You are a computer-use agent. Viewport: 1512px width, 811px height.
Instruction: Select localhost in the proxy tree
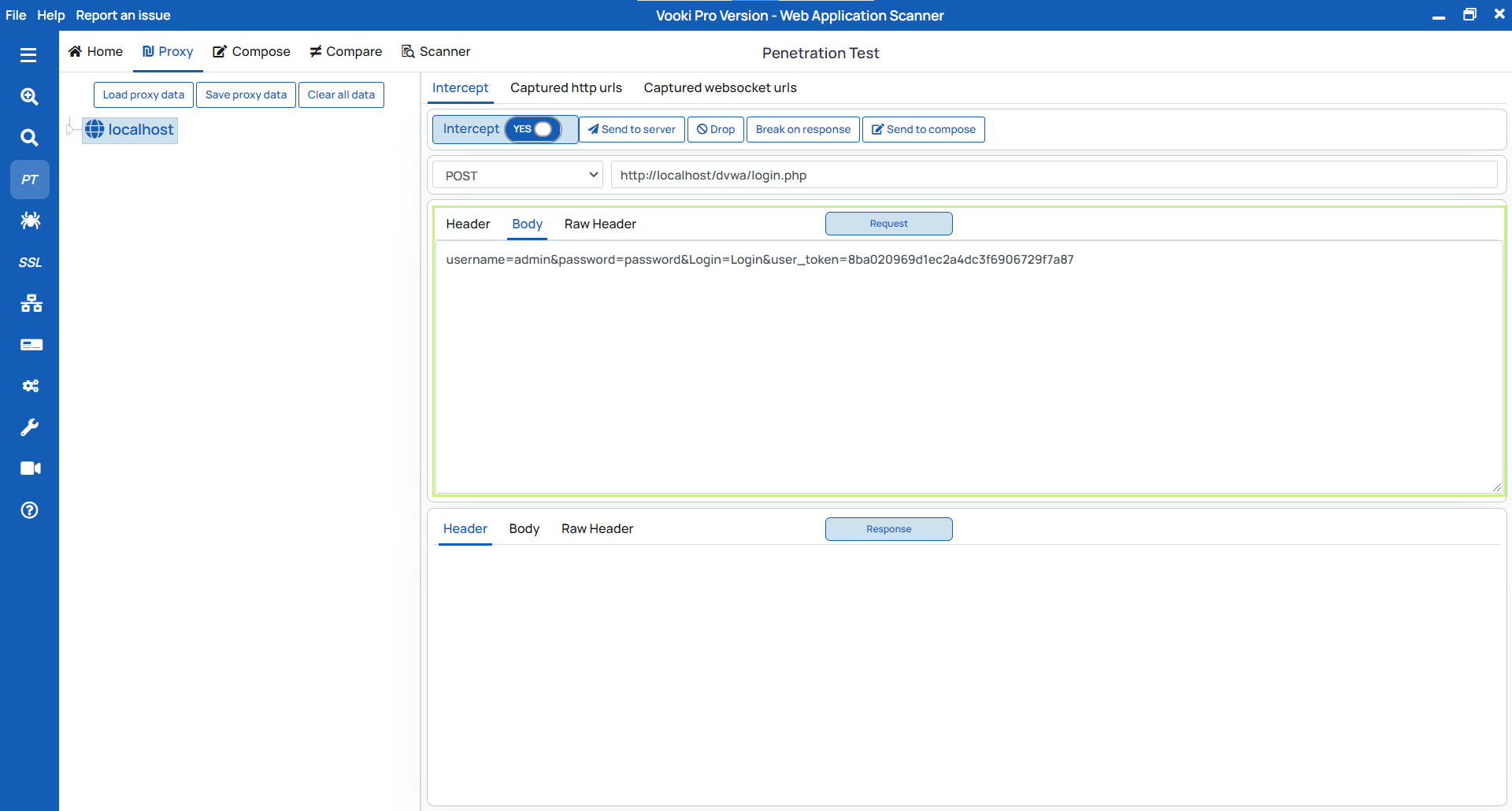[x=140, y=130]
